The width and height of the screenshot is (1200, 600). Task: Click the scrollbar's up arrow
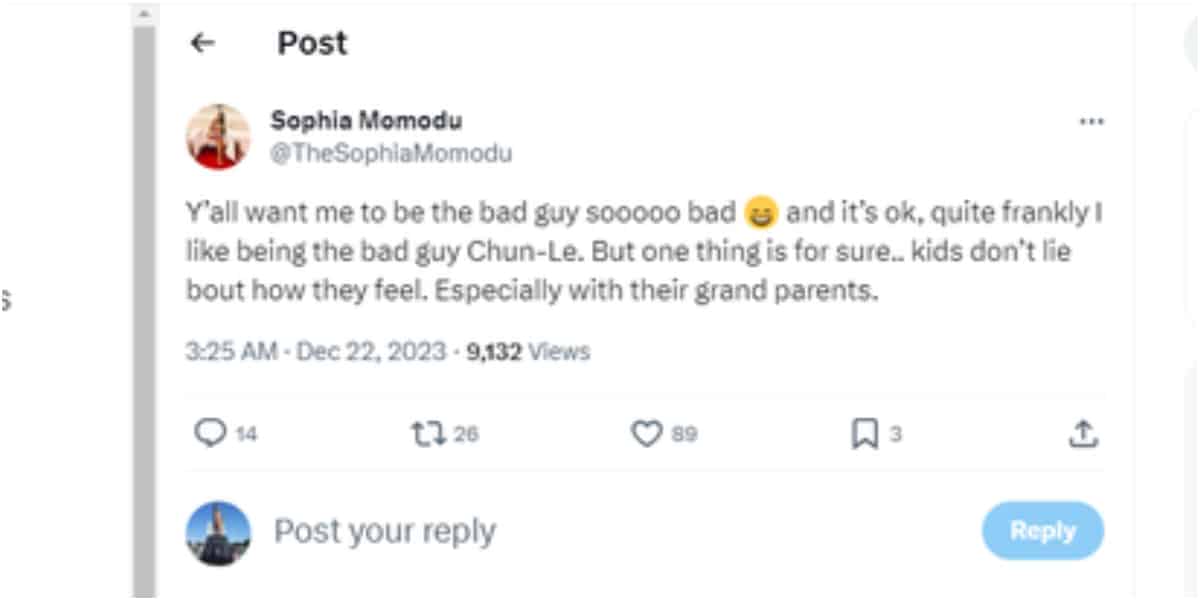(x=145, y=14)
